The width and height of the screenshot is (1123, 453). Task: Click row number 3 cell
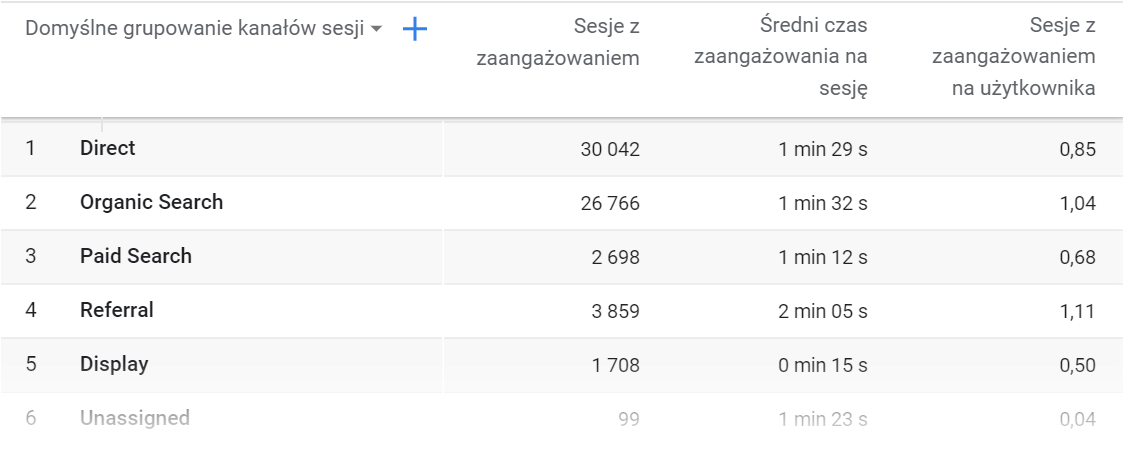[31, 256]
